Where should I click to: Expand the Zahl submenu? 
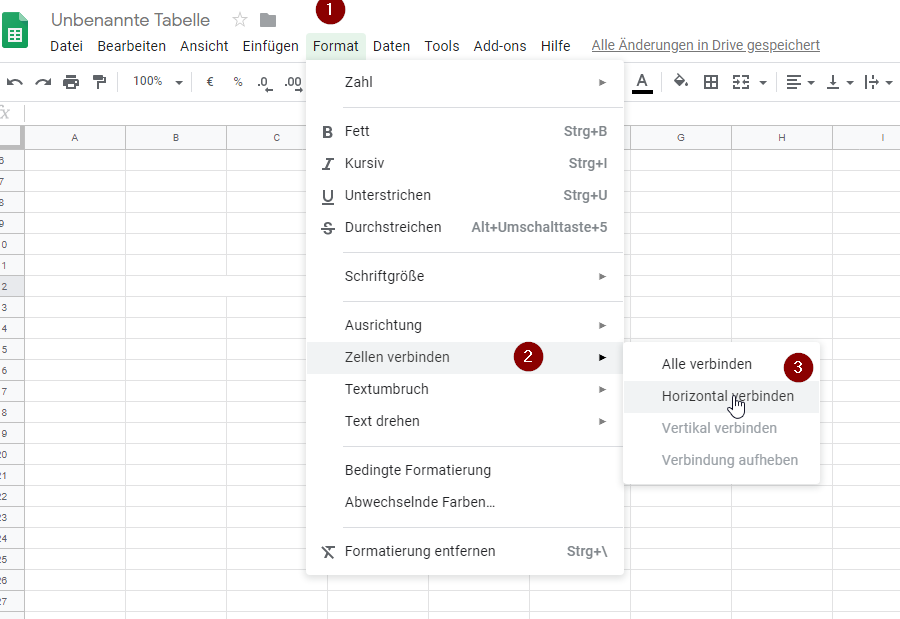(465, 82)
